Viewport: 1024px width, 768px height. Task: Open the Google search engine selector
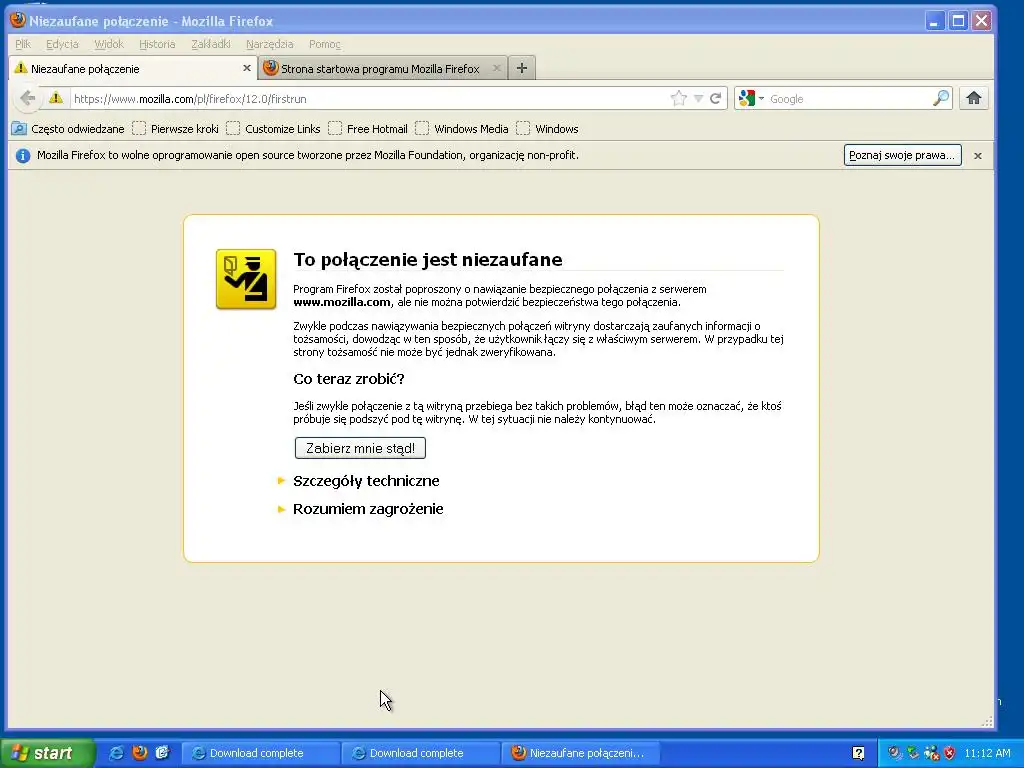(x=751, y=99)
